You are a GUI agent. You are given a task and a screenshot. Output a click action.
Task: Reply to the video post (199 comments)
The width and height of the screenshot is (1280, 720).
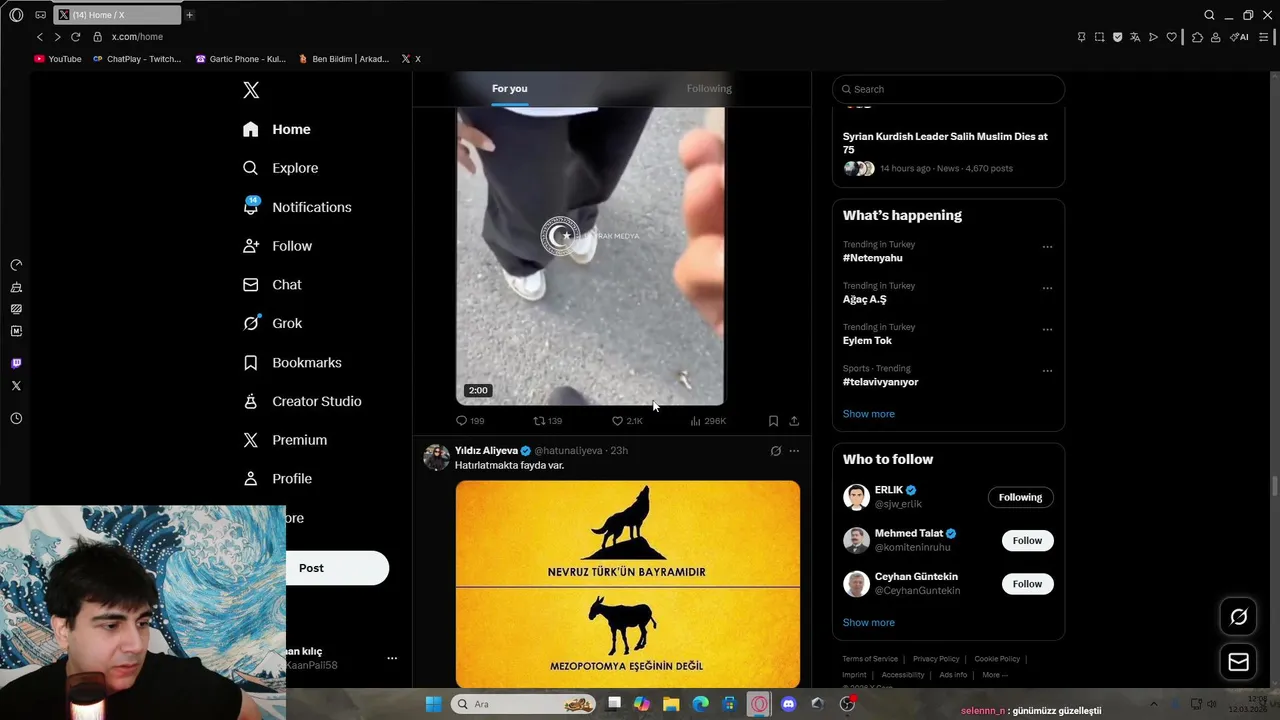pos(470,421)
